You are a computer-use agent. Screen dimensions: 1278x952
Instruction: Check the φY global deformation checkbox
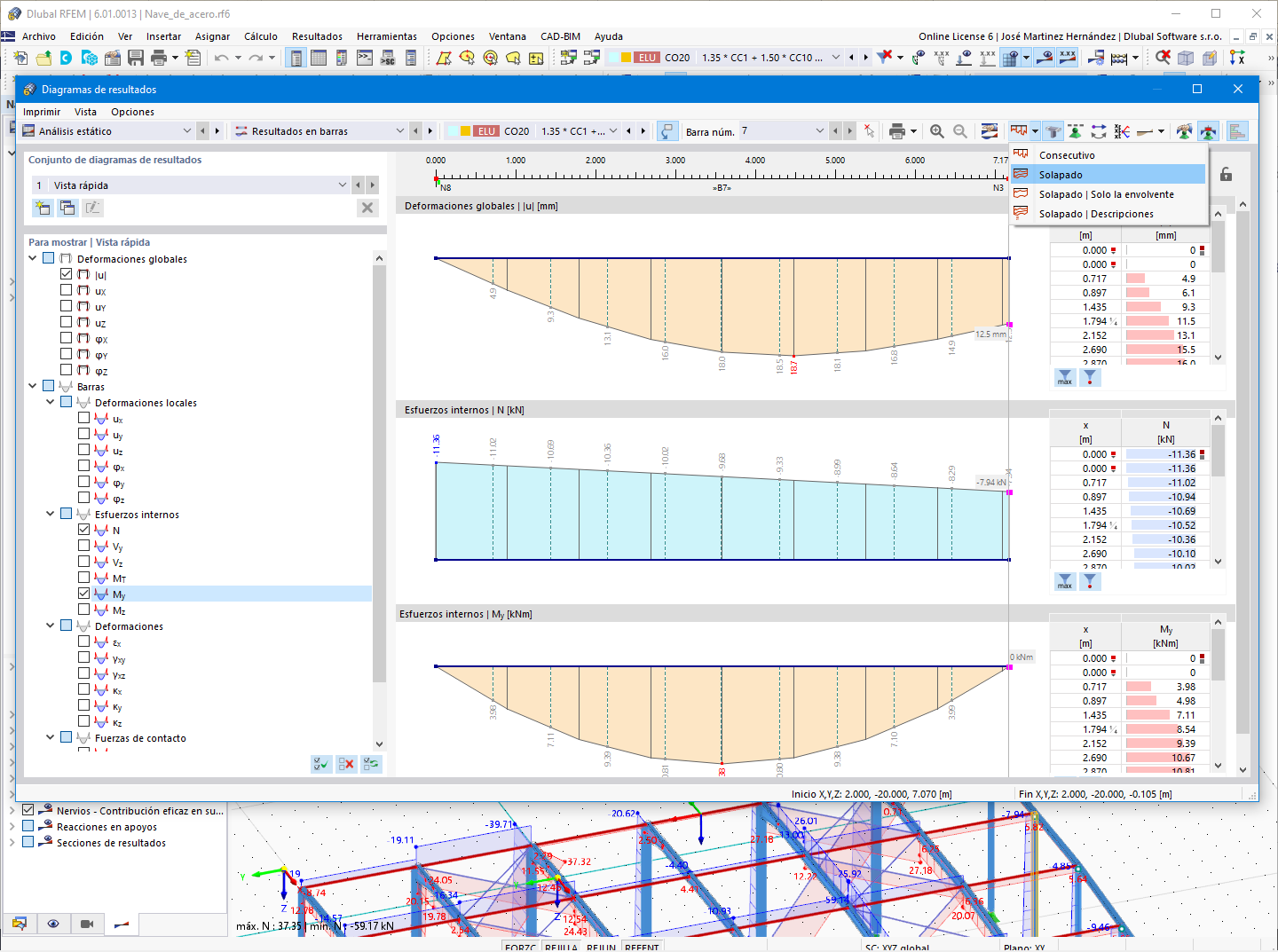(66, 354)
